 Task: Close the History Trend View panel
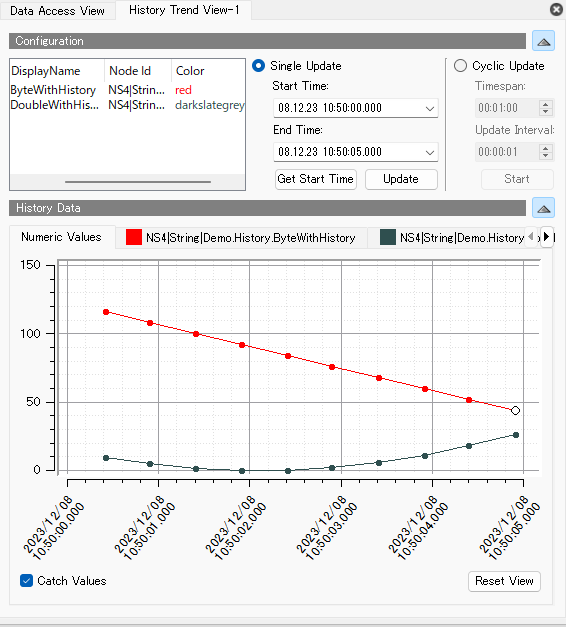(556, 9)
